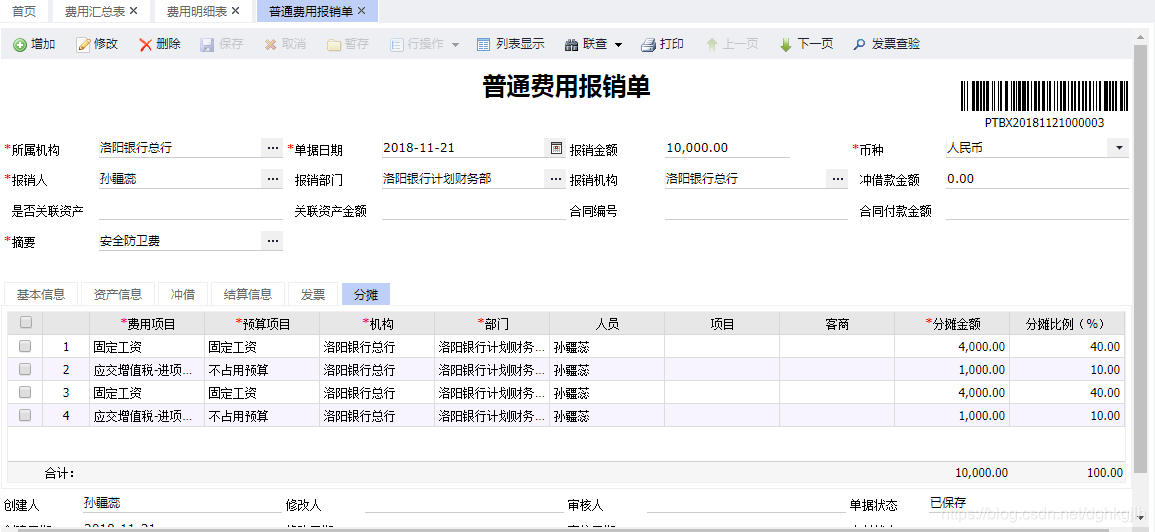The height and width of the screenshot is (532, 1155).
Task: Click the 客商 column header
Action: click(838, 323)
